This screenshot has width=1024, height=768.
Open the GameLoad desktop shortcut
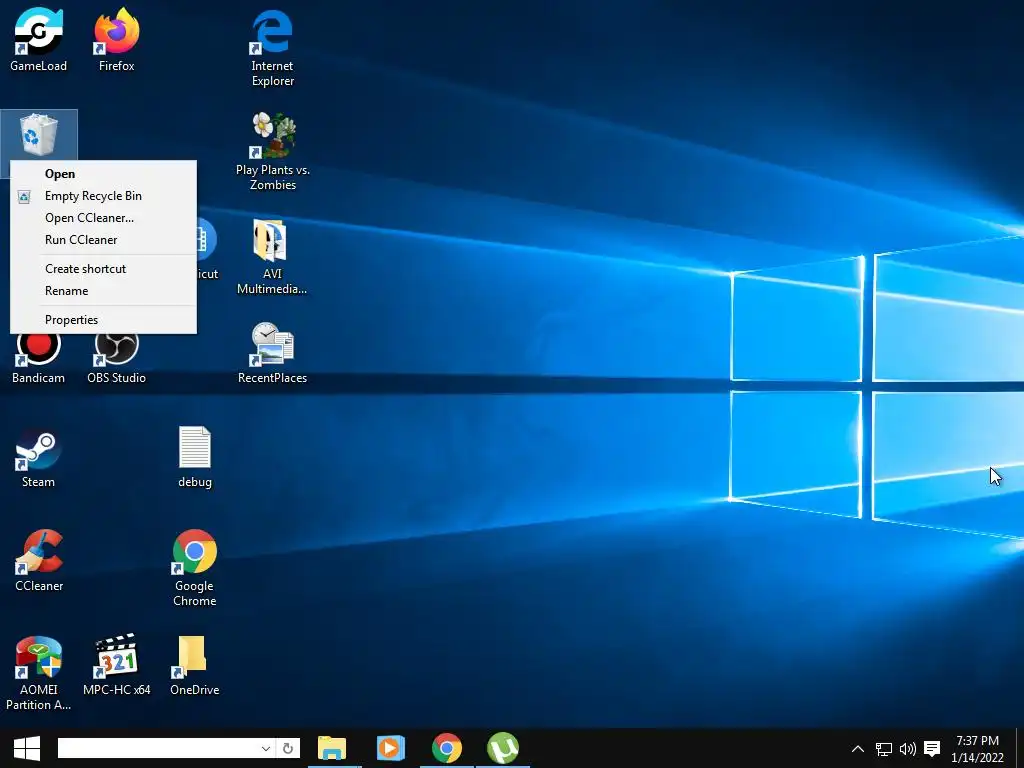click(39, 39)
